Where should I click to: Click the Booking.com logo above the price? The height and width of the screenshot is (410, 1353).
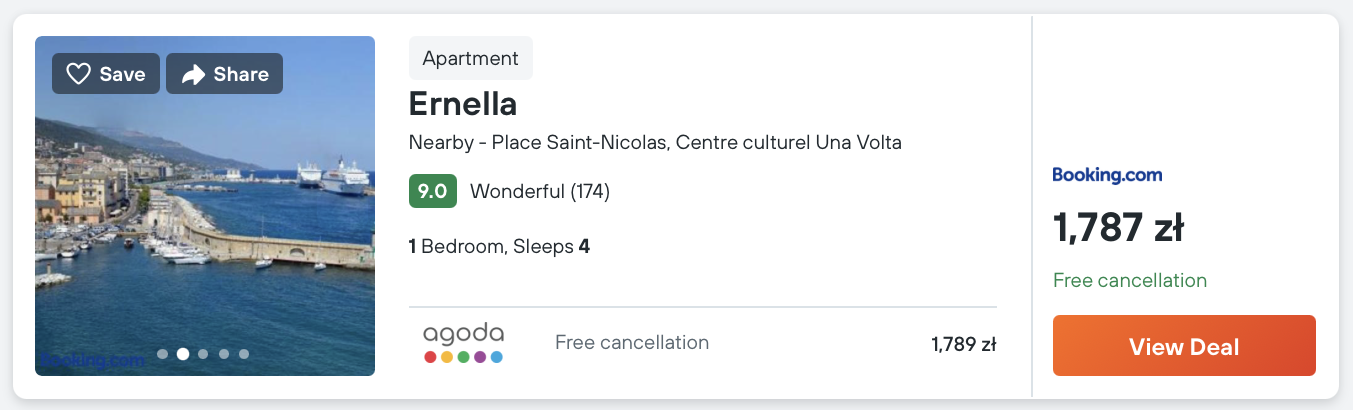click(1107, 175)
